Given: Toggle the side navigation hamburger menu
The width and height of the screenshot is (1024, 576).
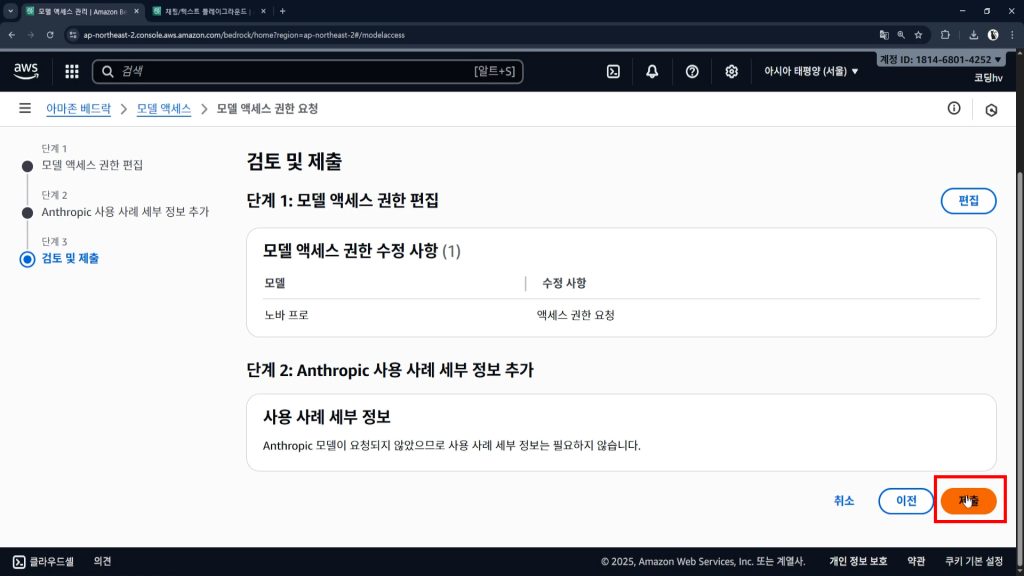Looking at the screenshot, I should pyautogui.click(x=25, y=108).
